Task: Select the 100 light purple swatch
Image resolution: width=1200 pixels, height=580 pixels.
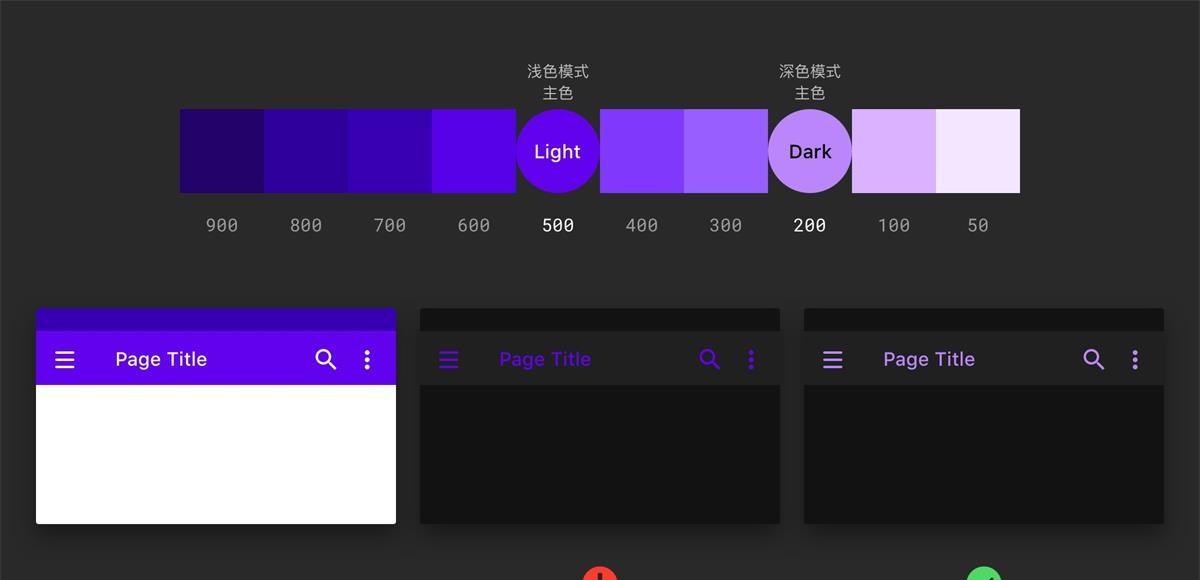Action: click(x=894, y=151)
